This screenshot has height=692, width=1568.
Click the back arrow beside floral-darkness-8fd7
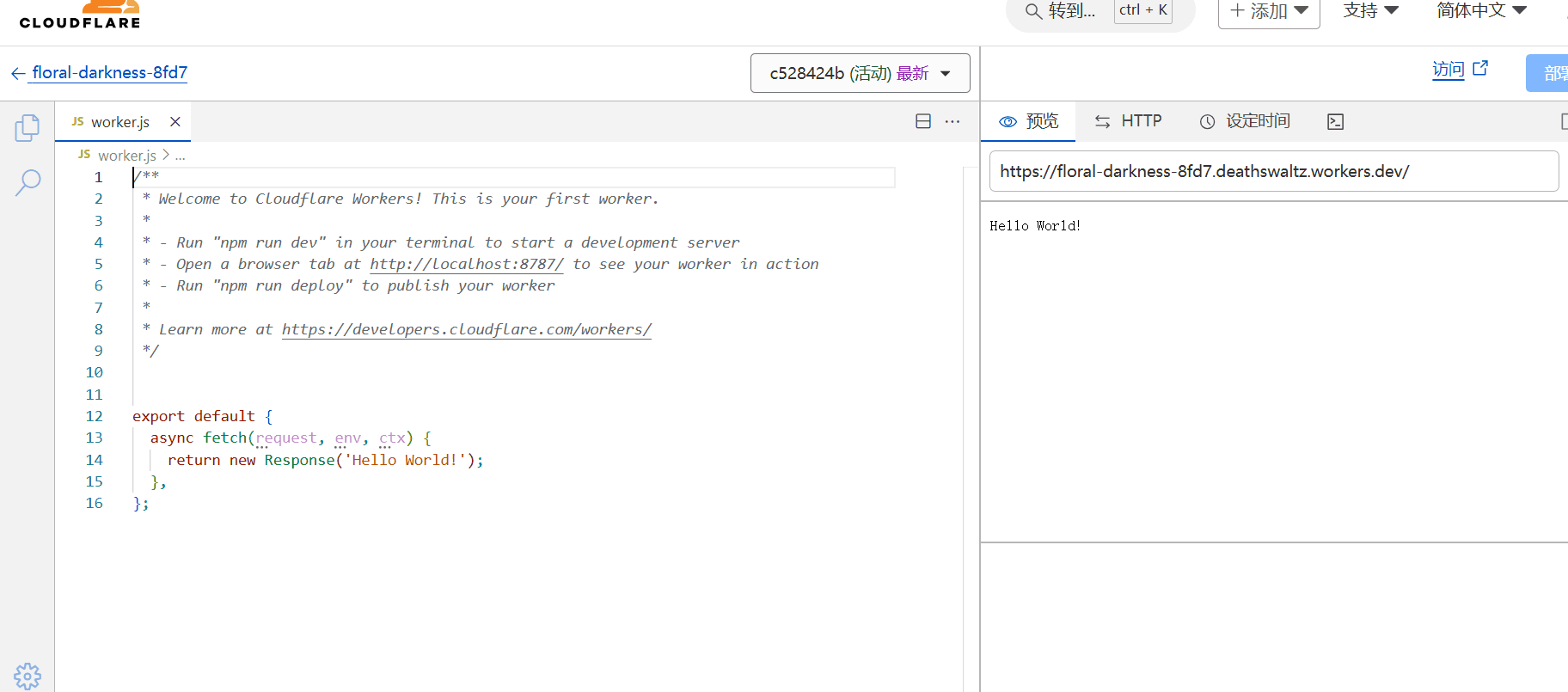pos(18,73)
